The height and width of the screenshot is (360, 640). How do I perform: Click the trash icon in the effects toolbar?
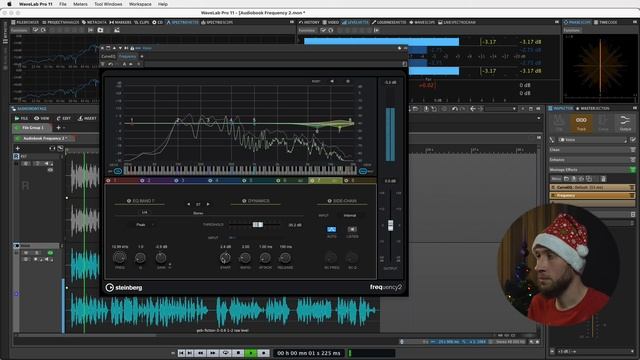[x=603, y=179]
